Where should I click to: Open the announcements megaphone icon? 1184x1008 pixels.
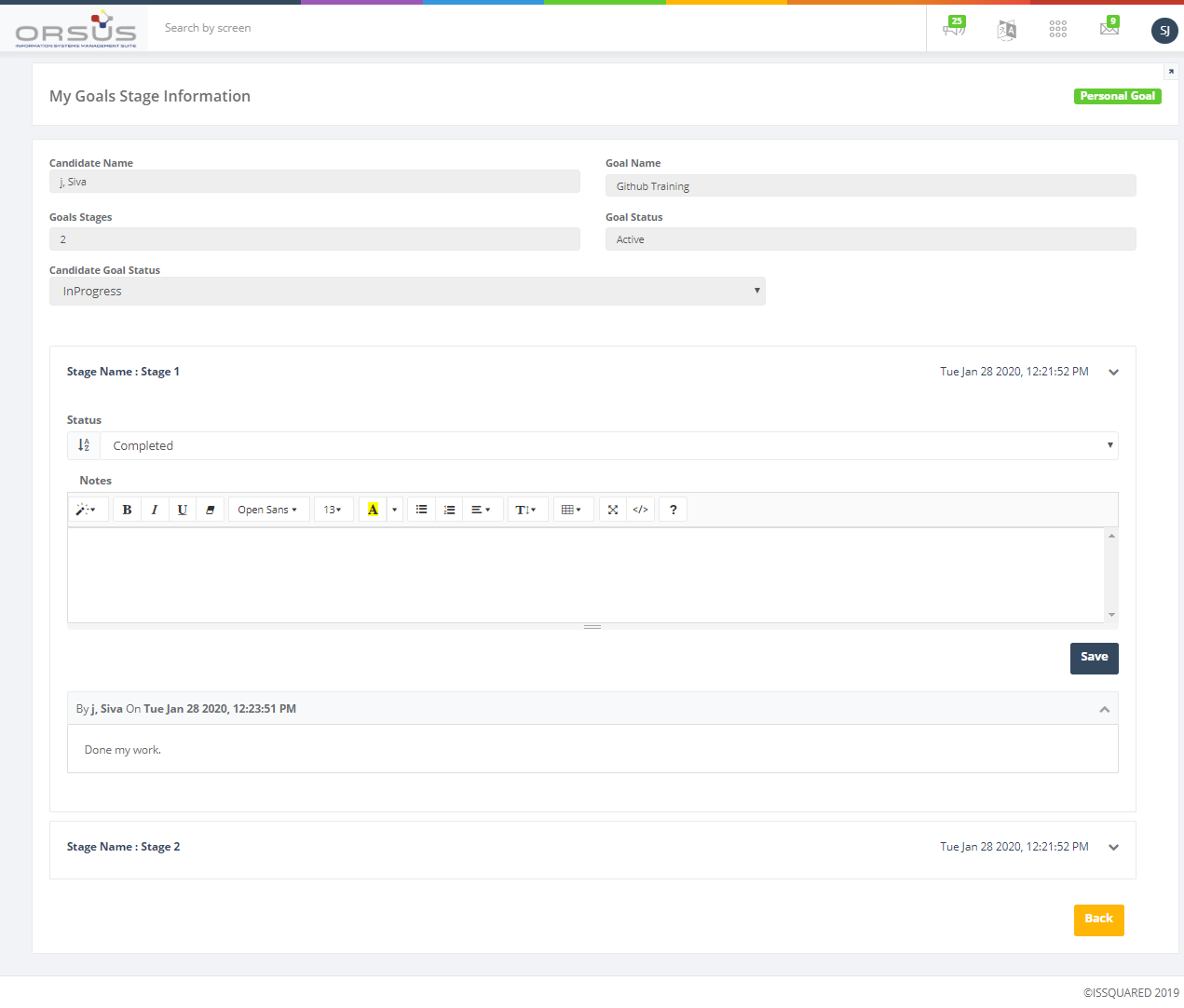pos(954,29)
